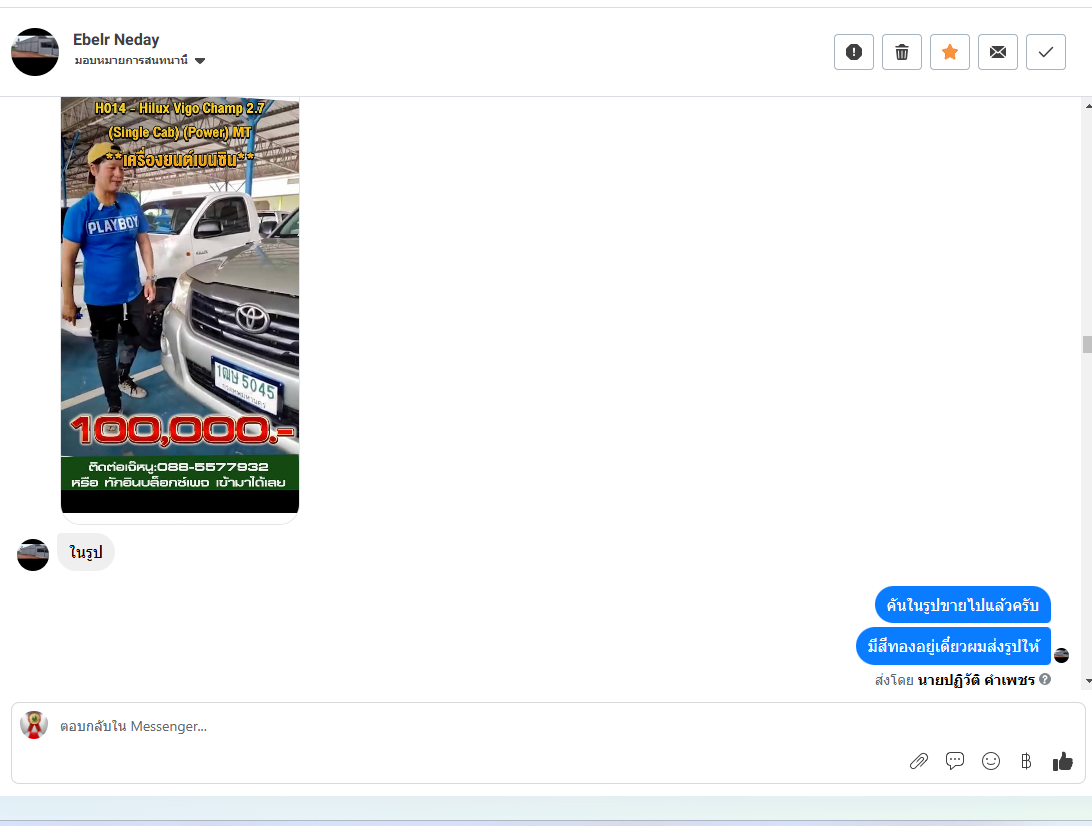The width and height of the screenshot is (1092, 826).
Task: Toggle the orange follow-up star
Action: [950, 52]
